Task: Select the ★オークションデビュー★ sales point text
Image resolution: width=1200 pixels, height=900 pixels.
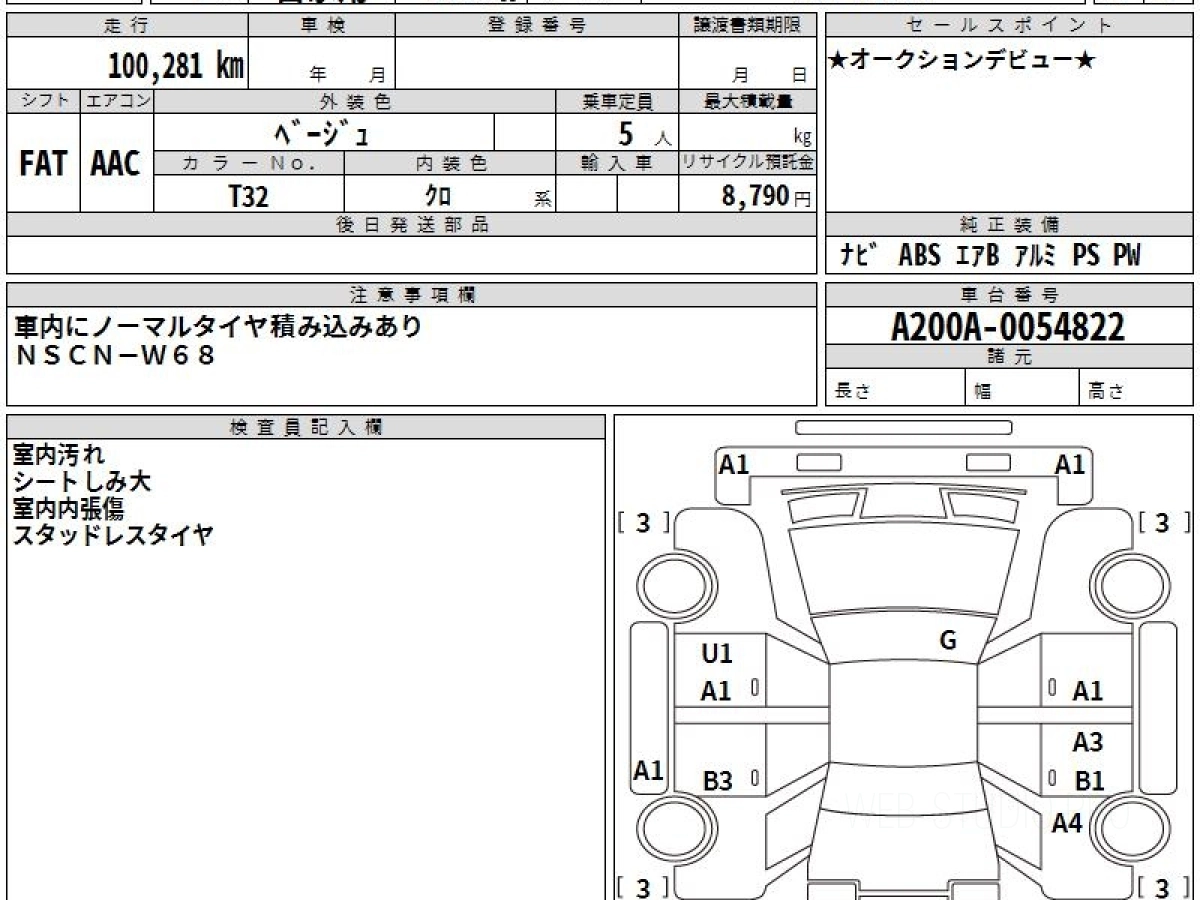Action: click(x=962, y=61)
